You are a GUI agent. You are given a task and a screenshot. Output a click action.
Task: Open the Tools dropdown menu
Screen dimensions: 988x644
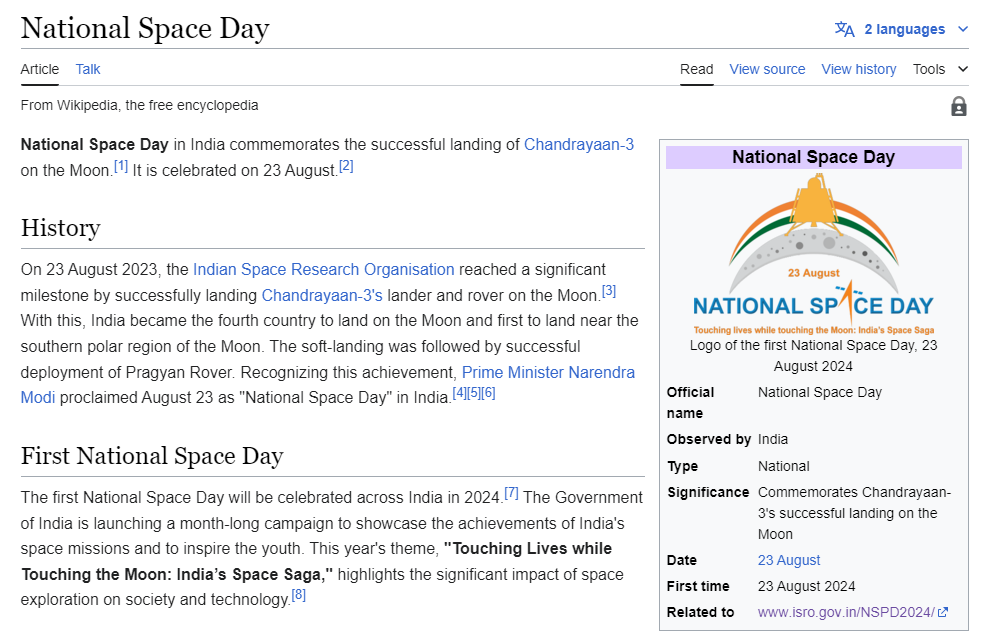[940, 69]
